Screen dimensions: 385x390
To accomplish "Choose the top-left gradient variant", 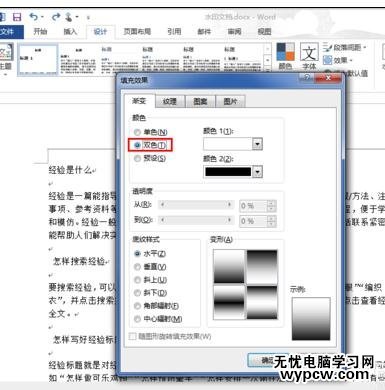I will point(229,266).
